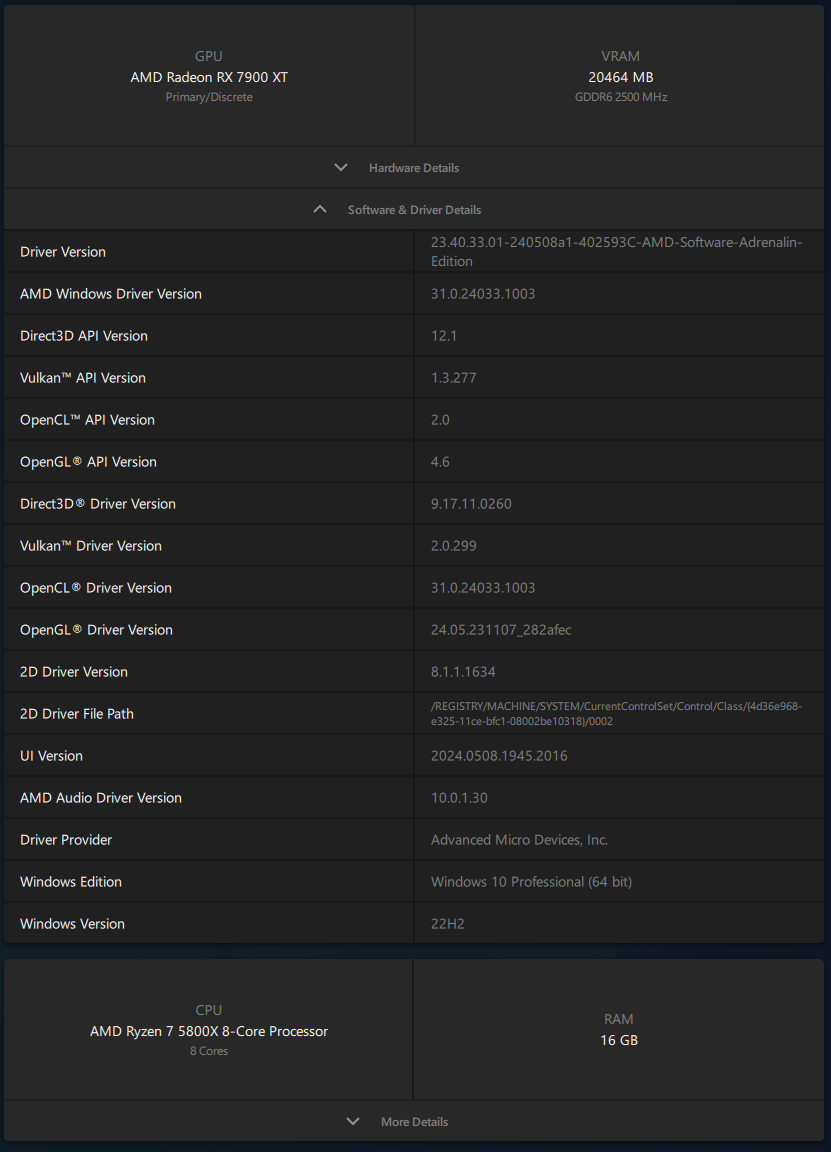
Task: Click the down chevron beside More Details
Action: tap(353, 1121)
